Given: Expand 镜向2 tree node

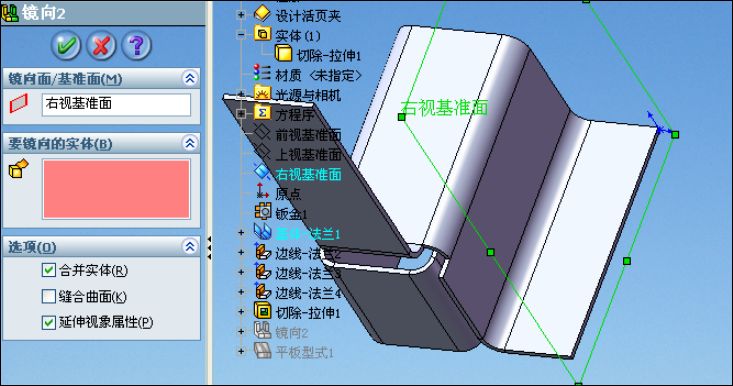Looking at the screenshot, I should tap(241, 332).
